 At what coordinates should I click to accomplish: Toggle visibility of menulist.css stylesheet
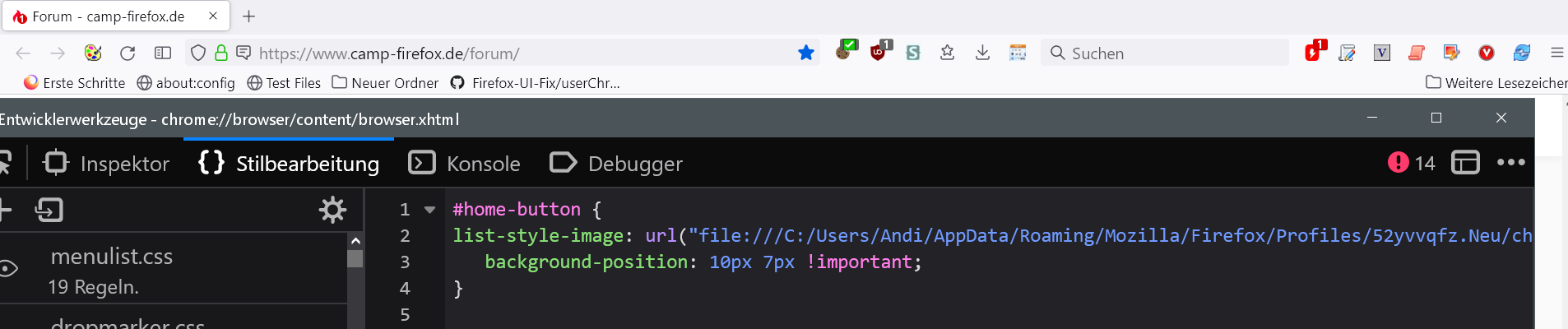8,269
